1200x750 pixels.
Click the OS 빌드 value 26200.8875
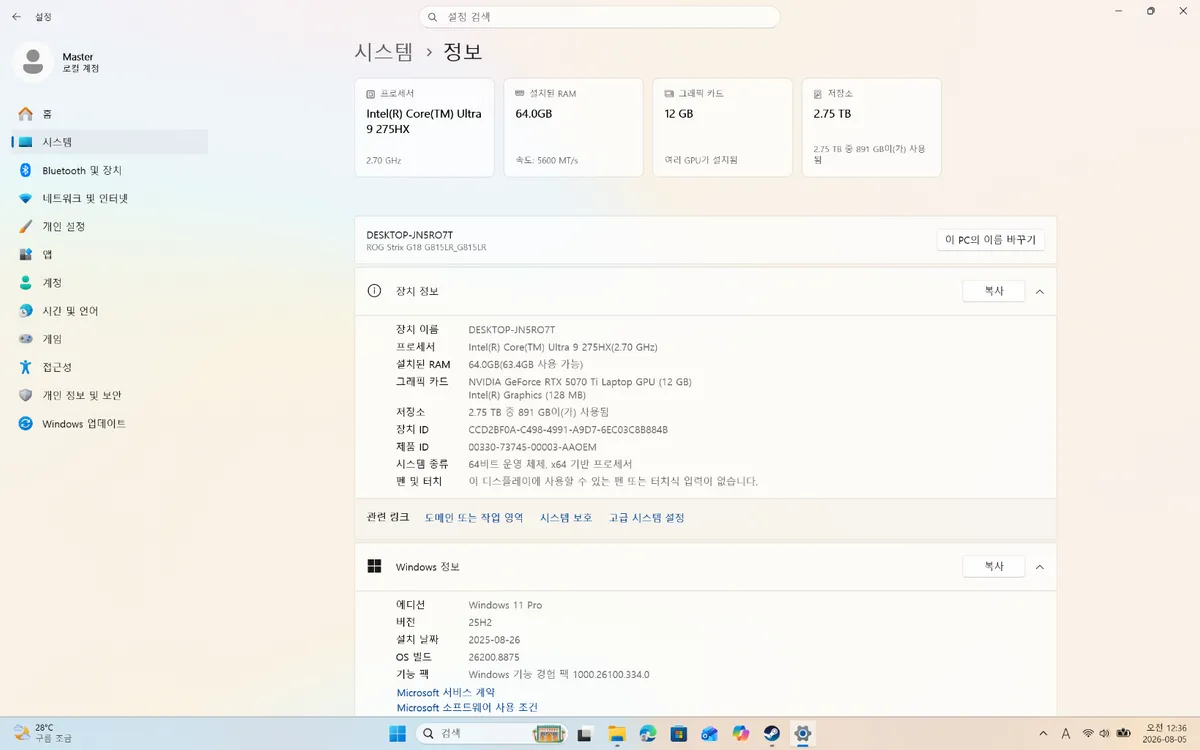[x=494, y=657]
